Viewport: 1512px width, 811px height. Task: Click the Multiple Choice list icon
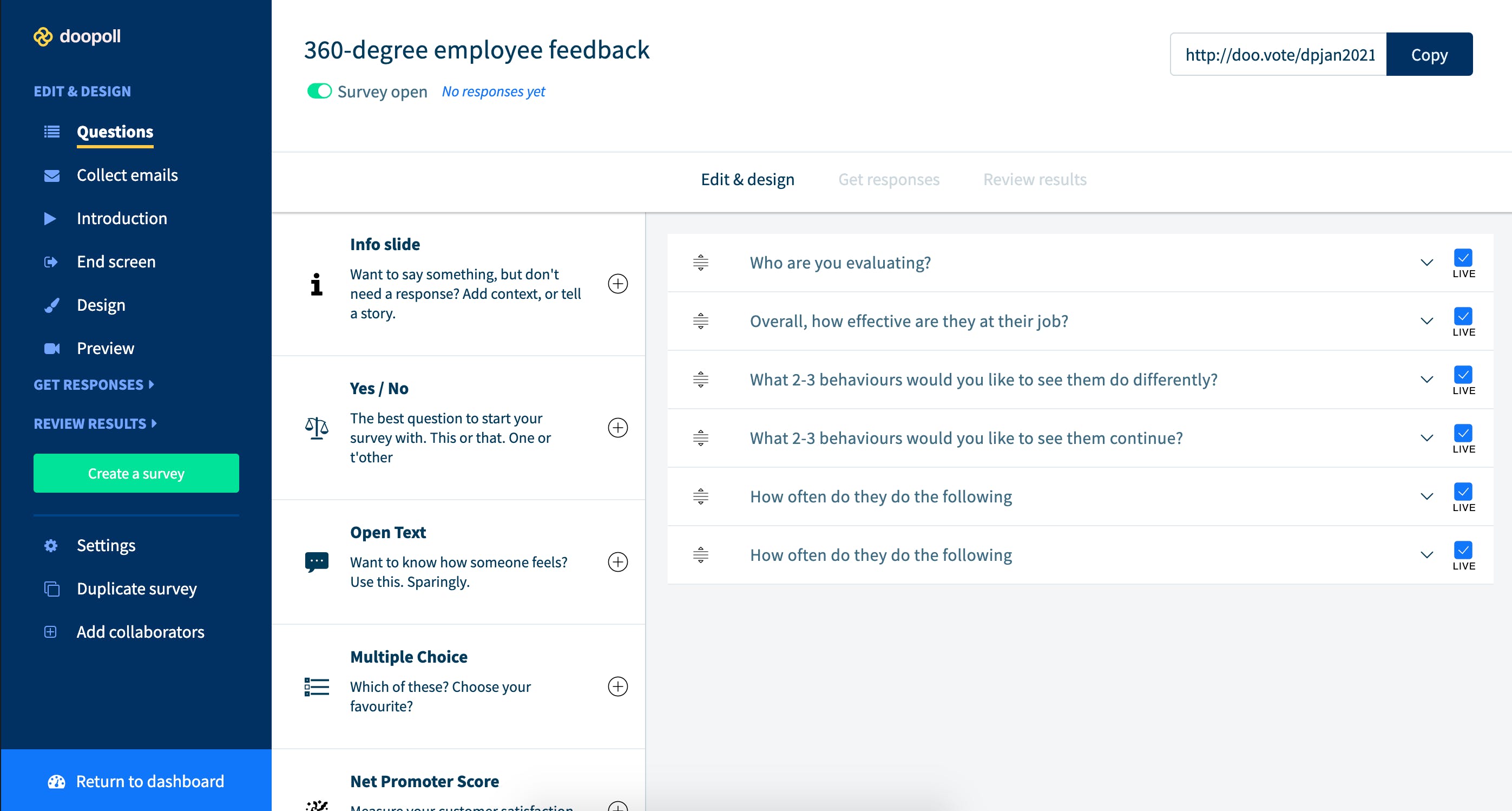click(x=317, y=686)
